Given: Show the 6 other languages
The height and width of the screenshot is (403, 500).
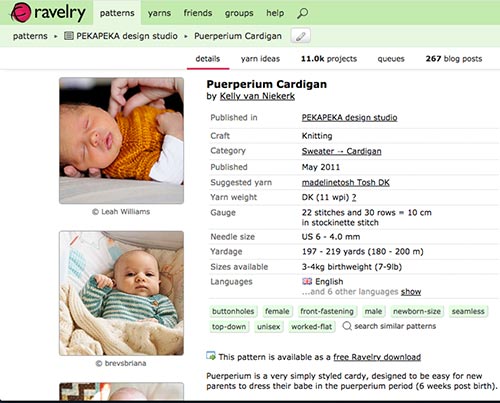Looking at the screenshot, I should (x=411, y=292).
